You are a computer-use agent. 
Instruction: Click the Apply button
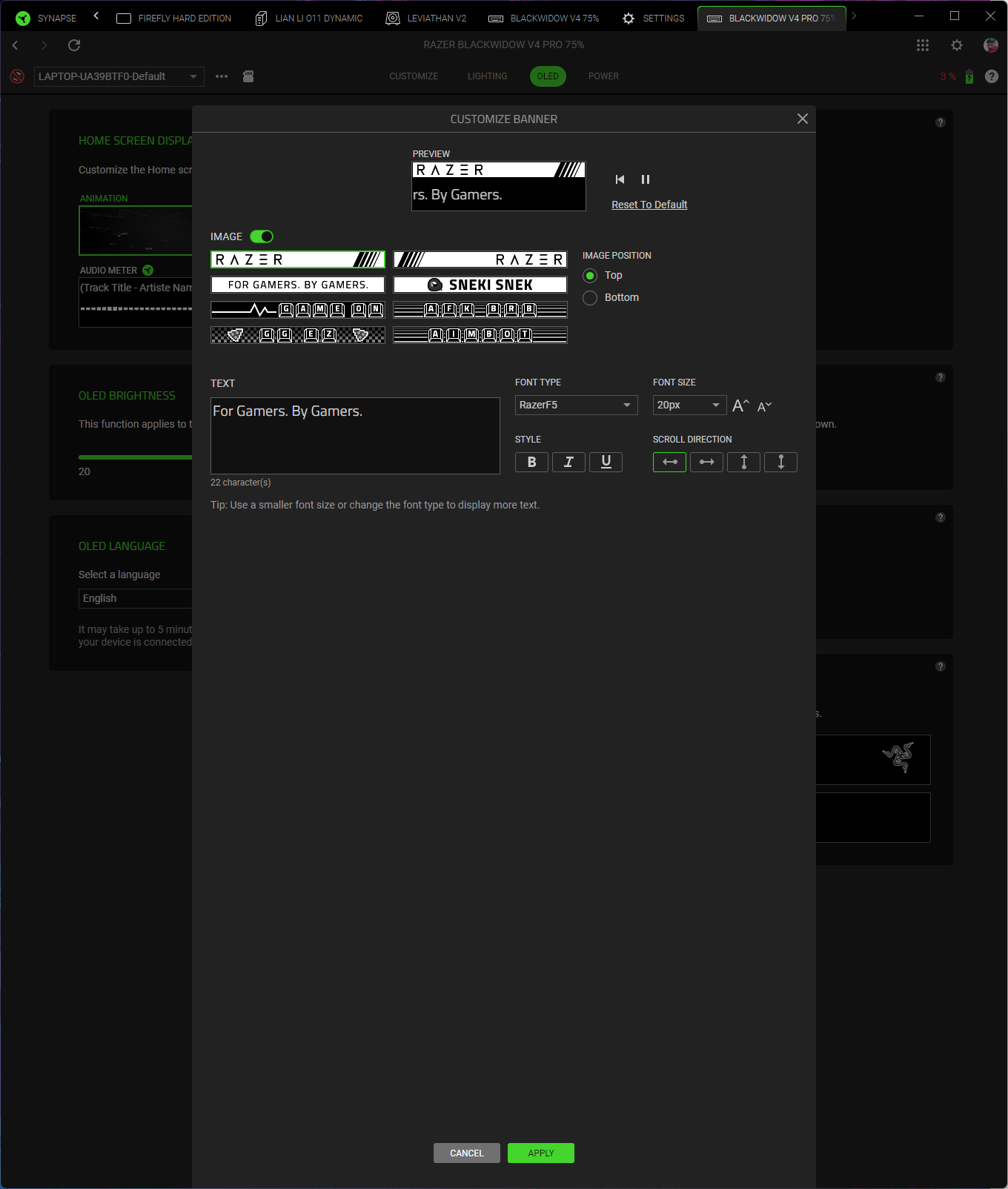pos(541,1153)
